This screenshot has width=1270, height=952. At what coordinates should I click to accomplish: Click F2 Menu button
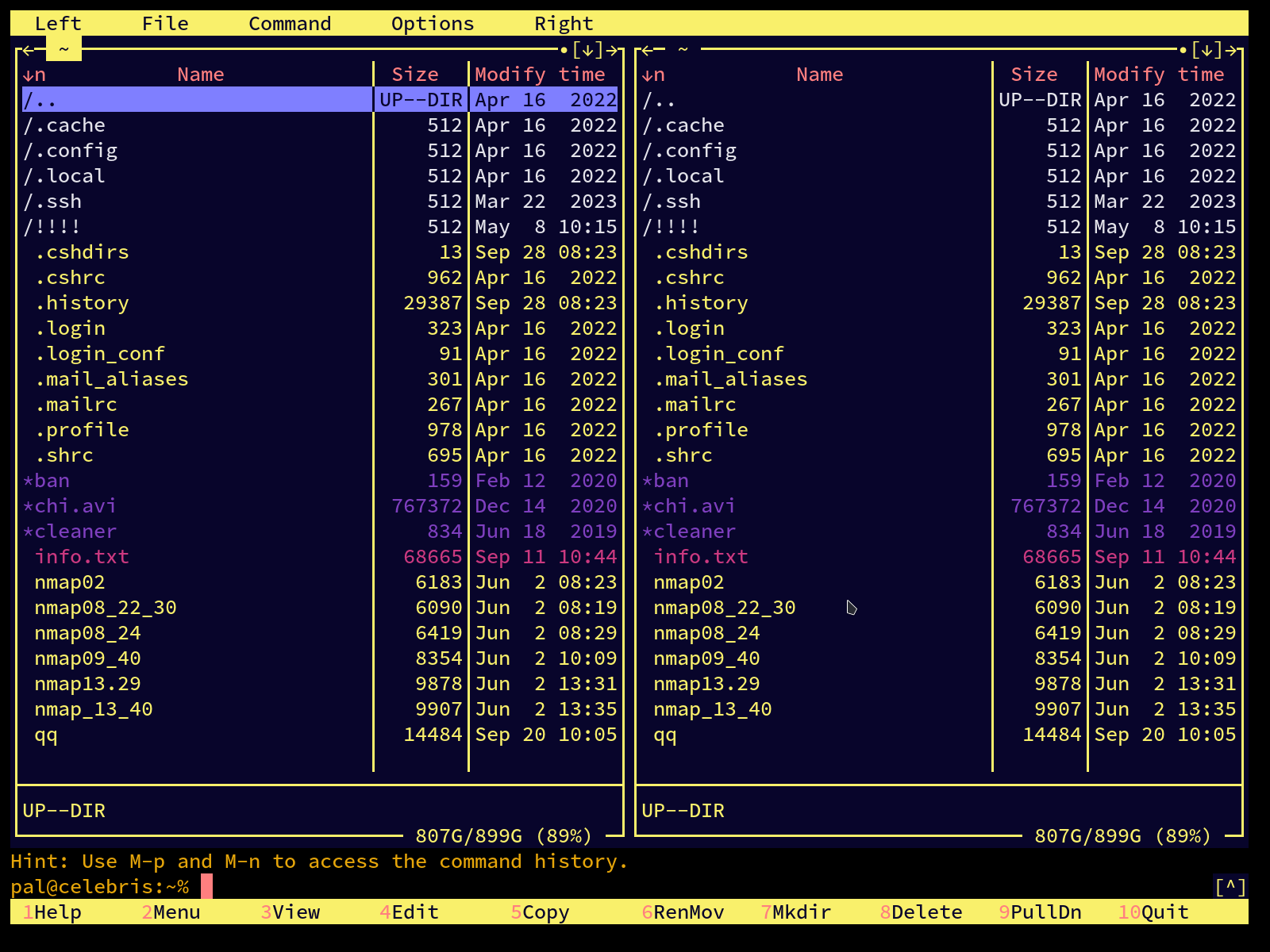click(171, 912)
